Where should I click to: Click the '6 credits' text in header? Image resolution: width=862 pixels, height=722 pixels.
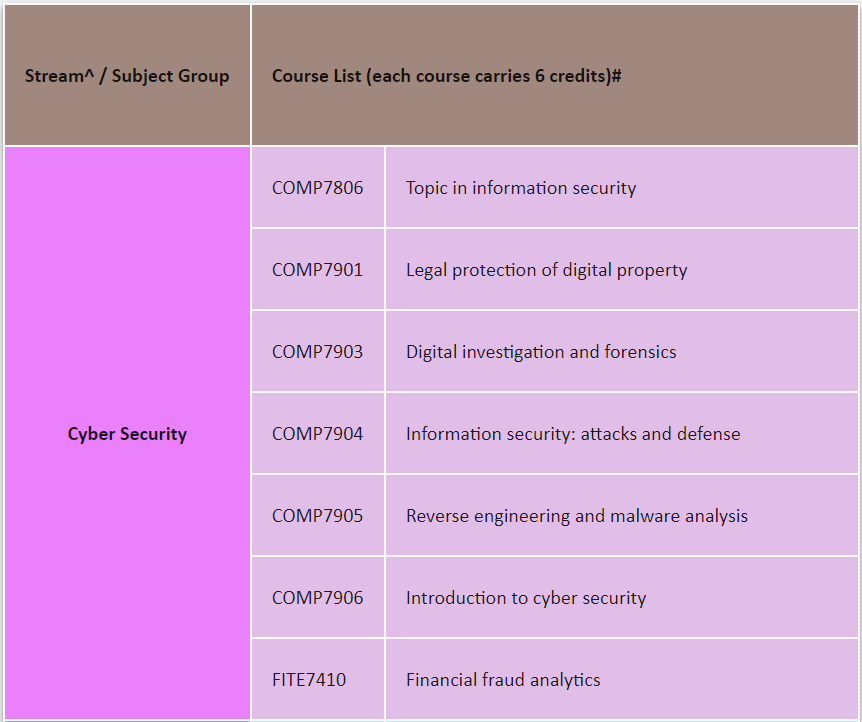(570, 76)
